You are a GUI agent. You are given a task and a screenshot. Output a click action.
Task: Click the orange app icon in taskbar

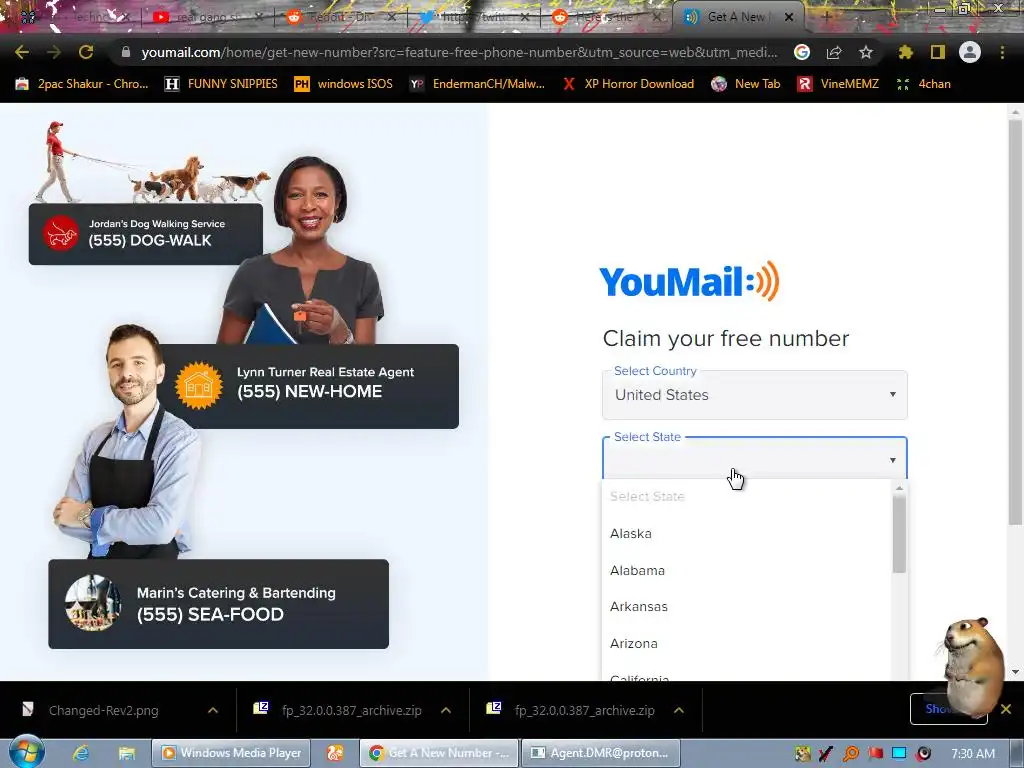click(335, 753)
